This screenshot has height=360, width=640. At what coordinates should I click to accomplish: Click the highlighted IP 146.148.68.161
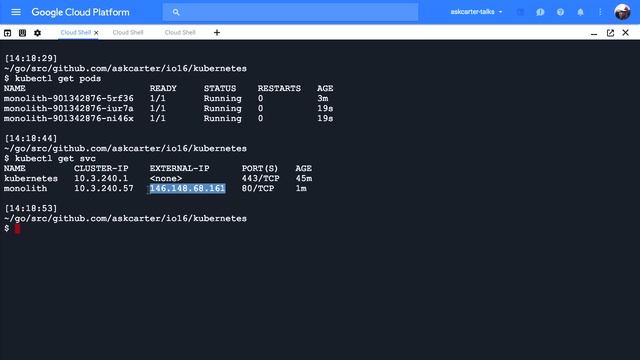[187, 188]
